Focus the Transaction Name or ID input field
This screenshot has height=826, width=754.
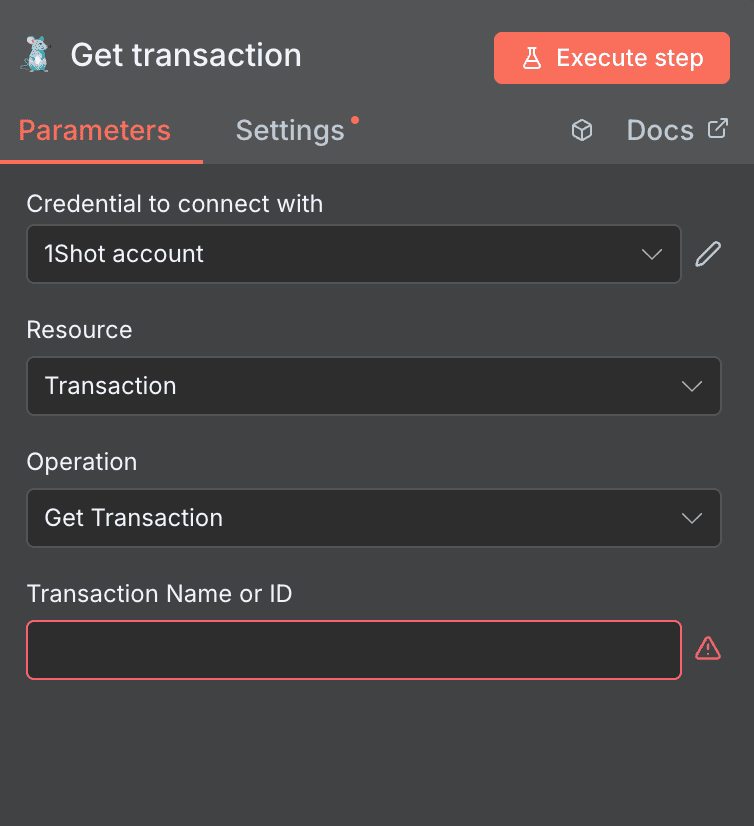[353, 650]
